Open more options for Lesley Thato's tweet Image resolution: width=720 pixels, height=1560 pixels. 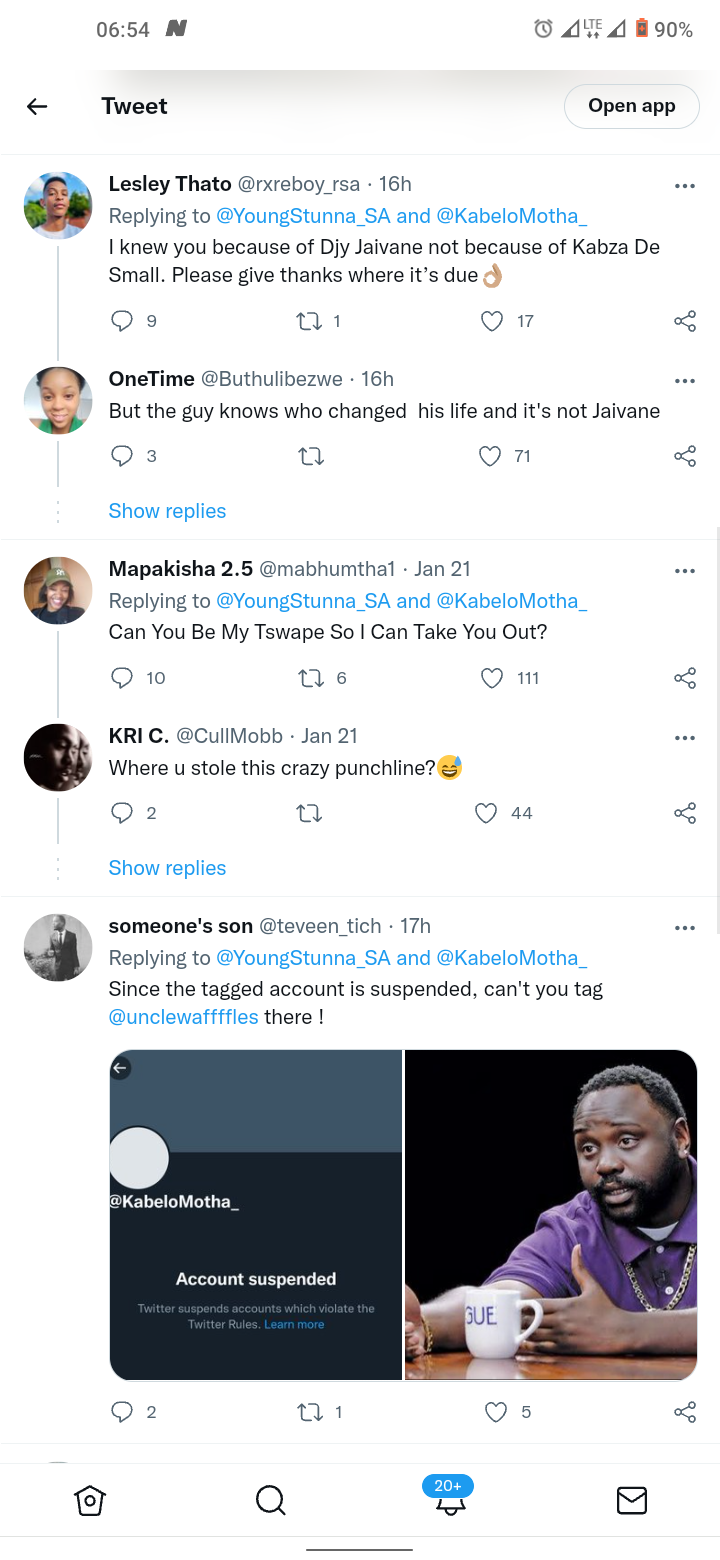tap(685, 186)
